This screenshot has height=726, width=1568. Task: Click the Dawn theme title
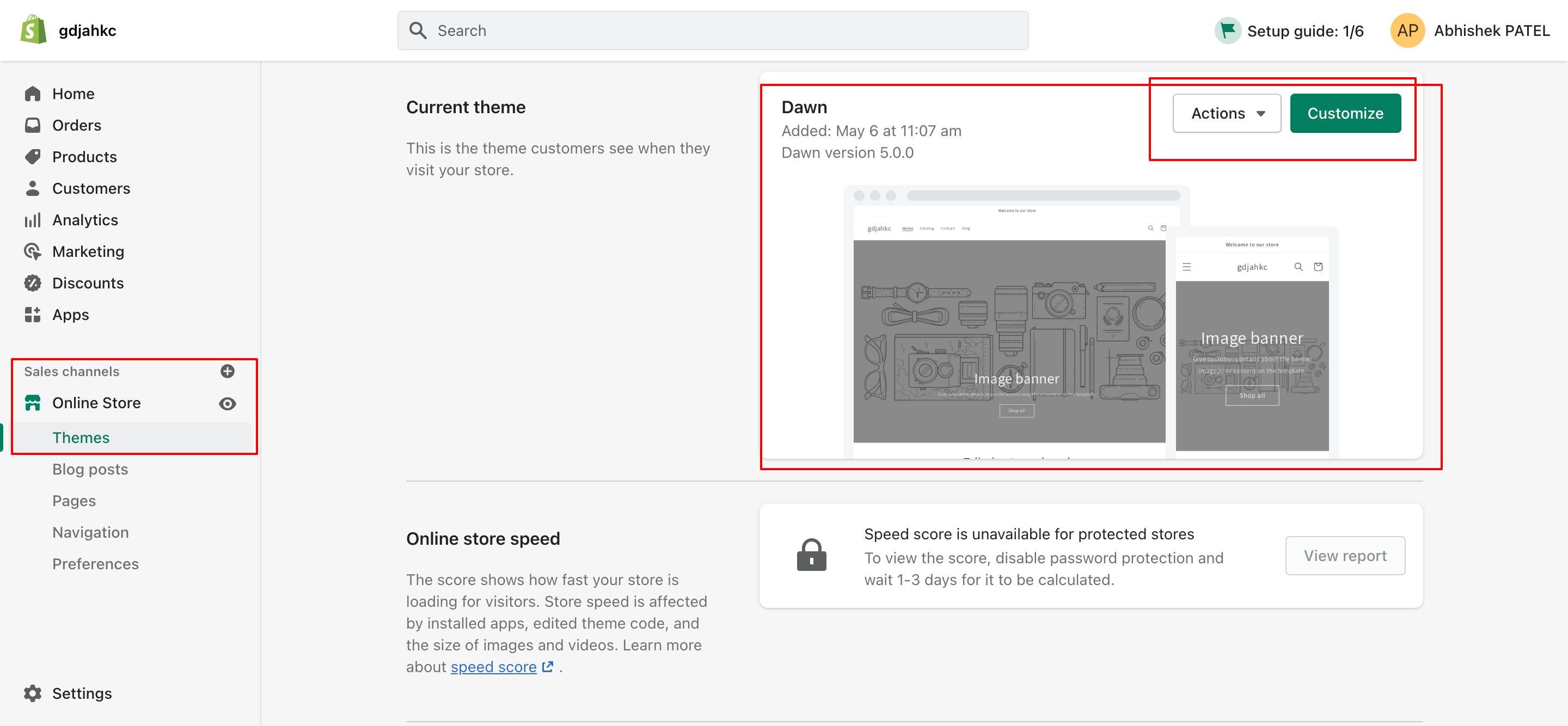pyautogui.click(x=804, y=107)
